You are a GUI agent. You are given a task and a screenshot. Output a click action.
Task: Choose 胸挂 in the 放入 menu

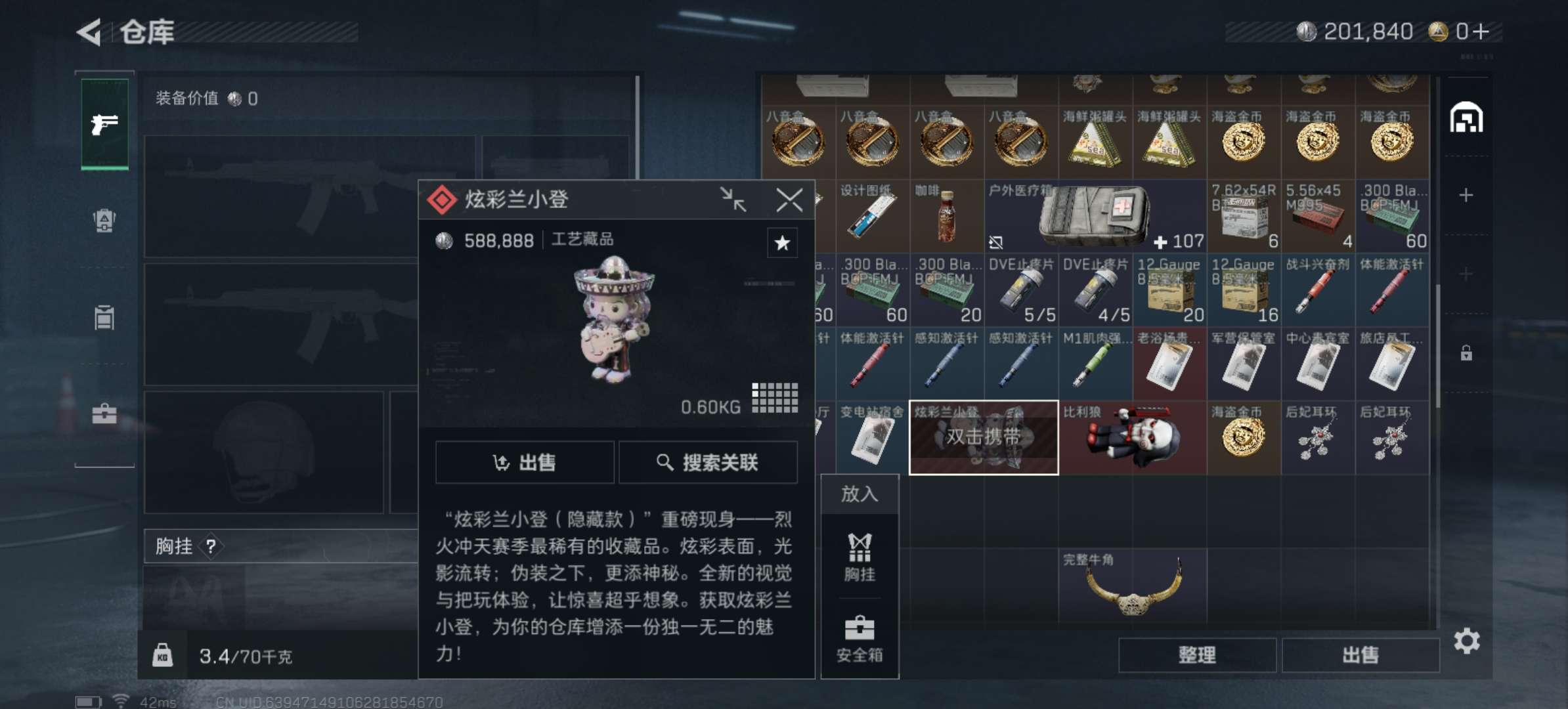[860, 557]
